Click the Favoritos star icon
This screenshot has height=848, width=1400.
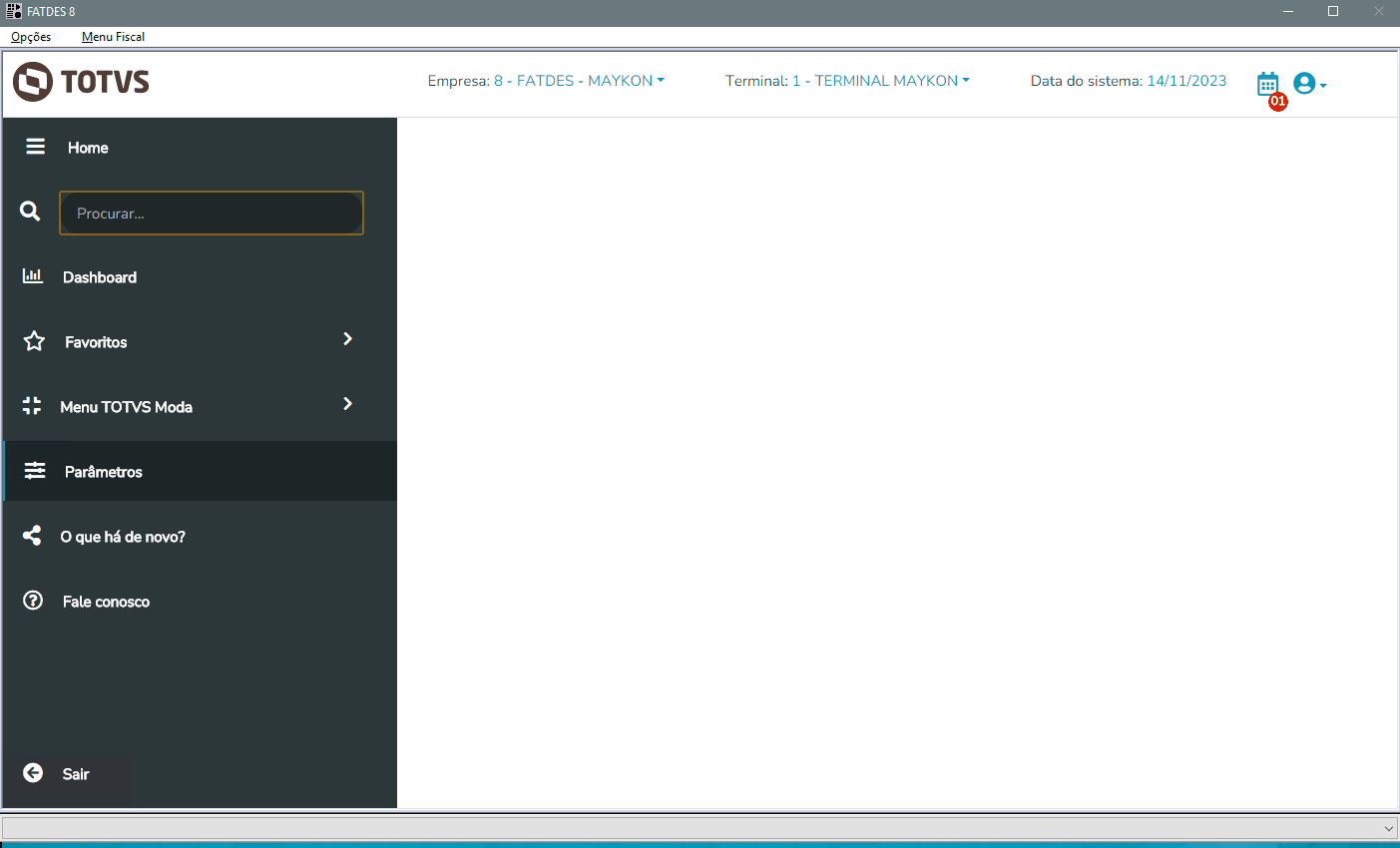tap(34, 341)
